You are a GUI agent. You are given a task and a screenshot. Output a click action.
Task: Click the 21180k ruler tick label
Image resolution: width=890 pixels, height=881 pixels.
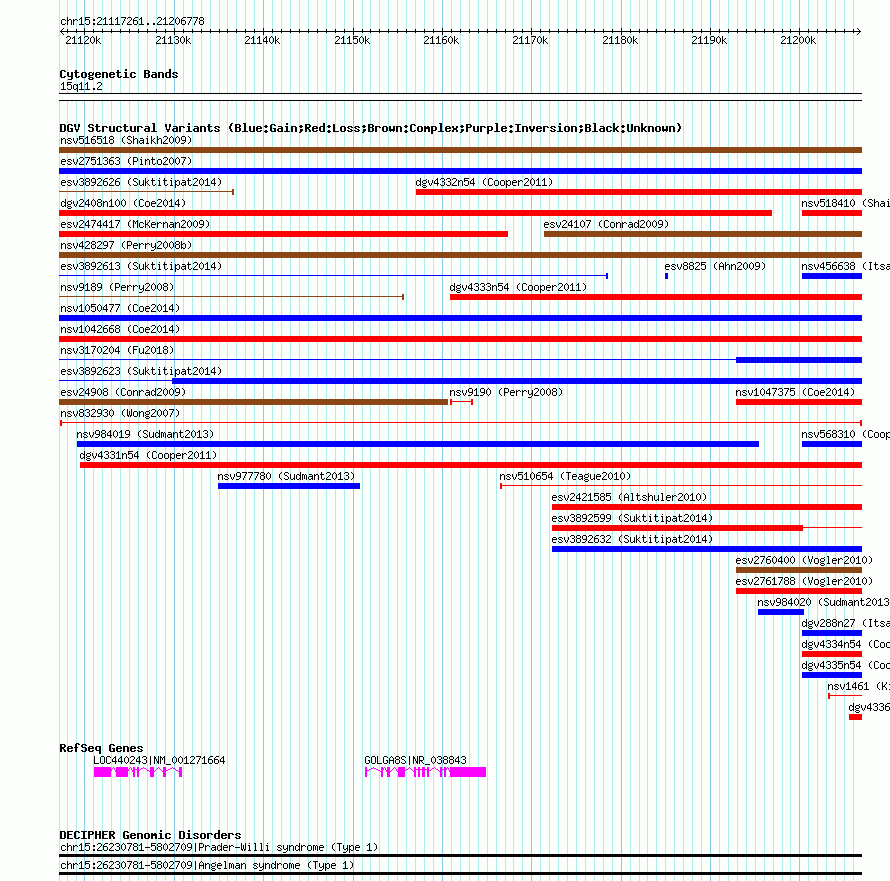point(620,40)
